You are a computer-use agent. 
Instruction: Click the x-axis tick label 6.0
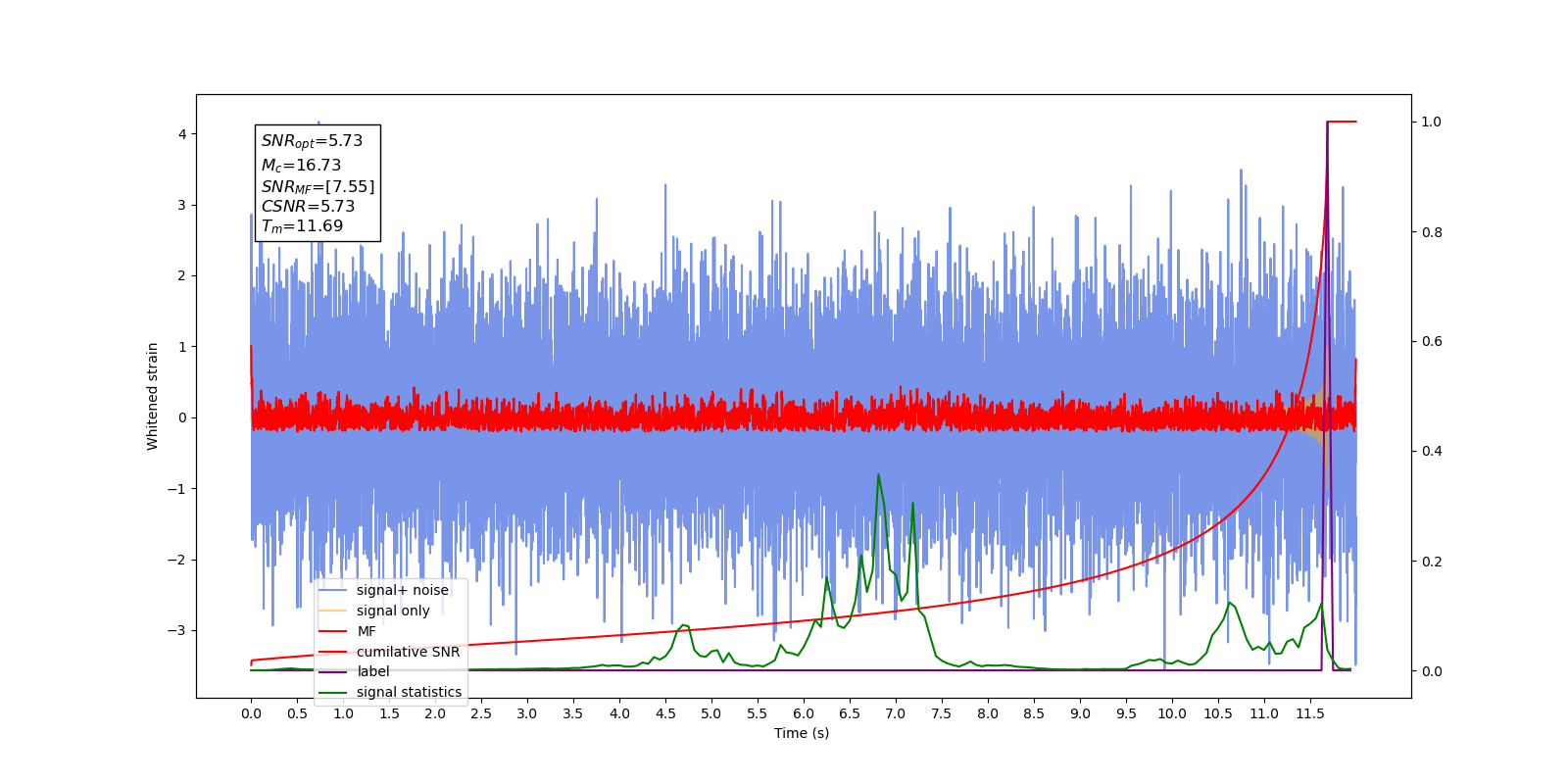804,713
